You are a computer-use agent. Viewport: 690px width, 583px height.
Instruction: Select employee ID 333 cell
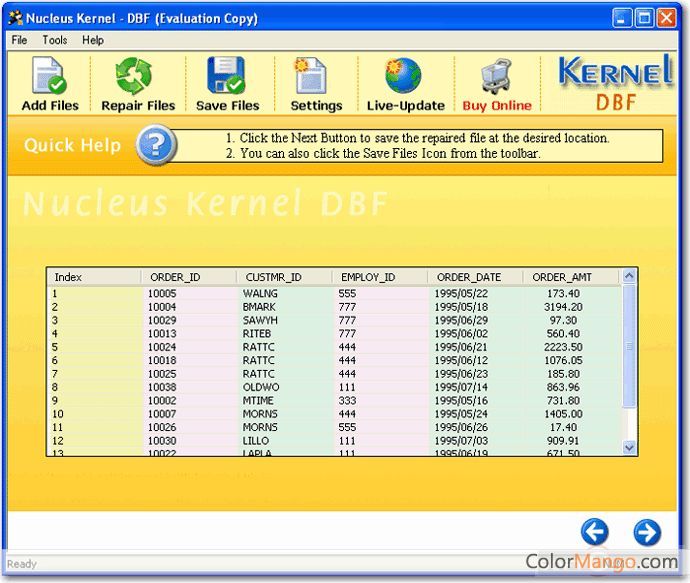347,400
